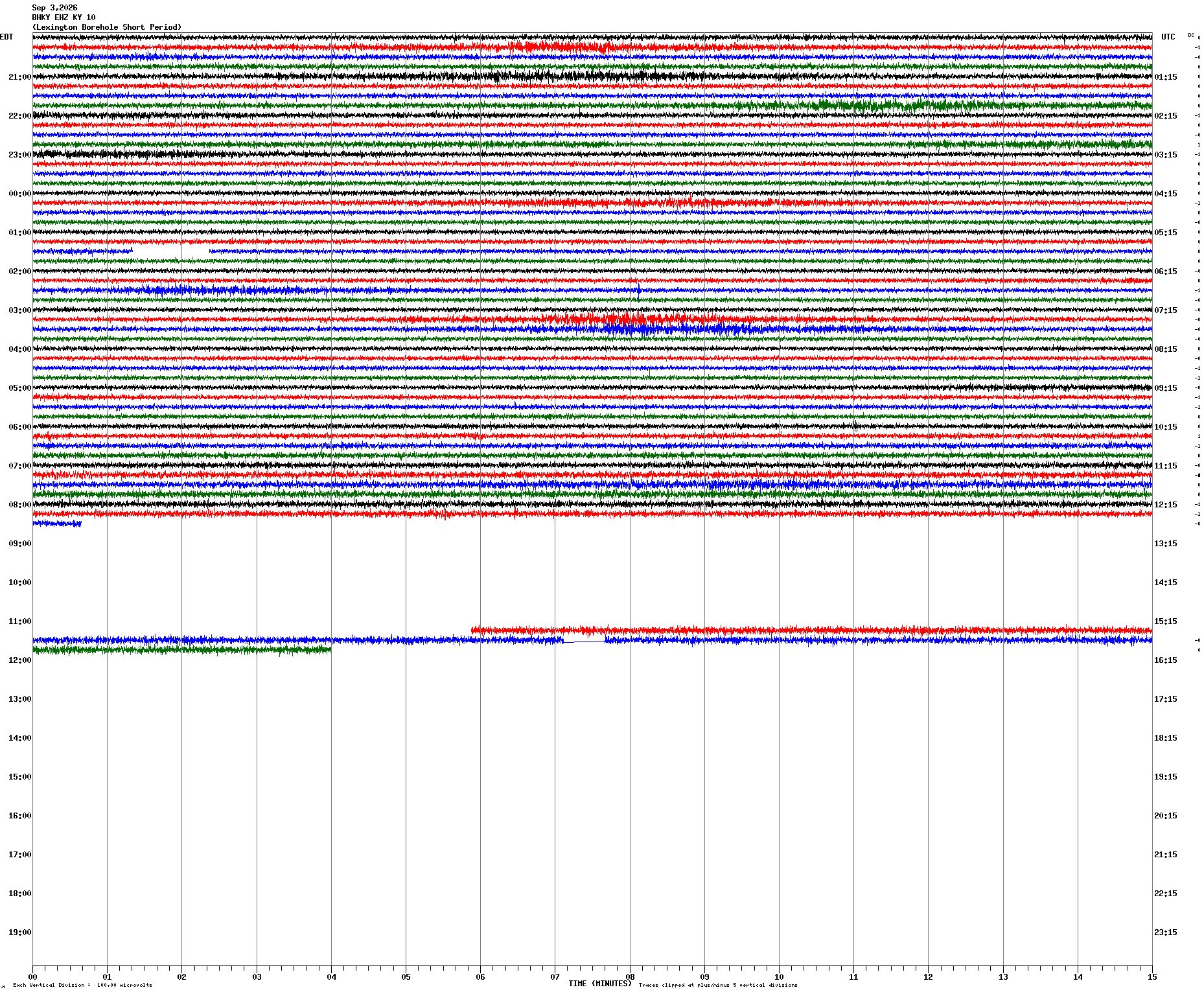Select minute tick label '07' on bottom axis
1204x994 pixels.
click(x=555, y=977)
